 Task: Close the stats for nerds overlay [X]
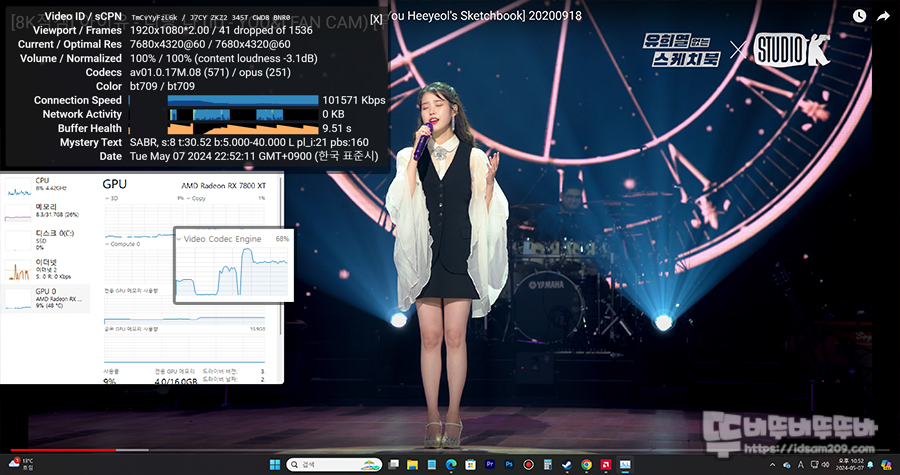(x=376, y=20)
